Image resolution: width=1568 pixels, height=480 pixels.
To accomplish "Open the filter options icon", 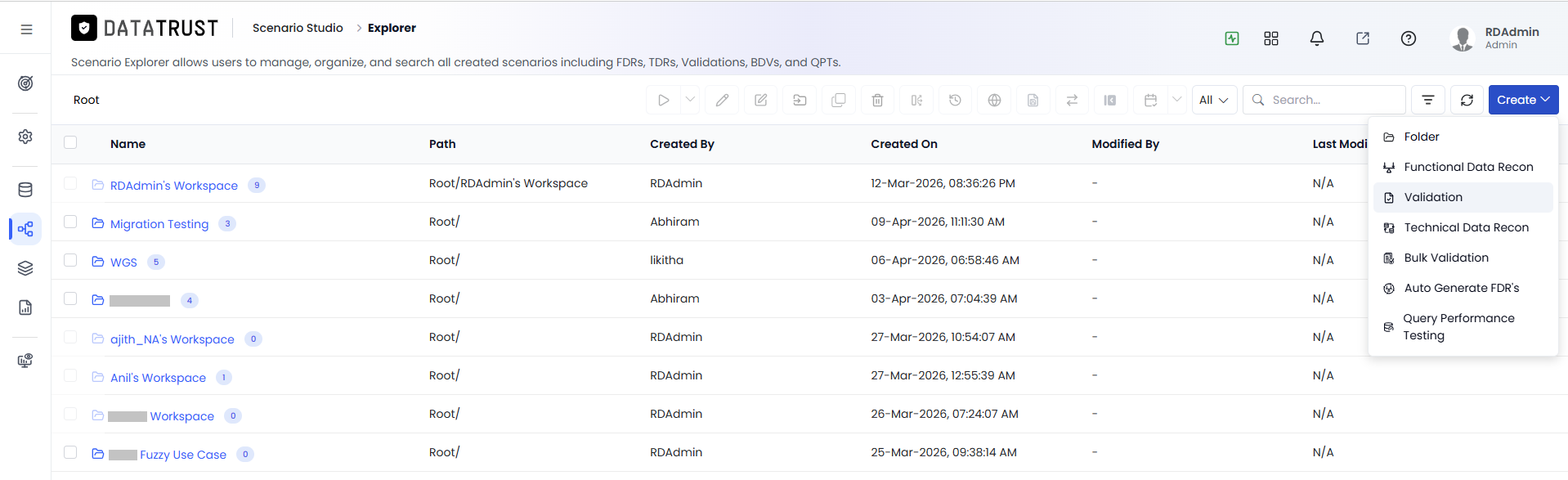I will tap(1427, 100).
